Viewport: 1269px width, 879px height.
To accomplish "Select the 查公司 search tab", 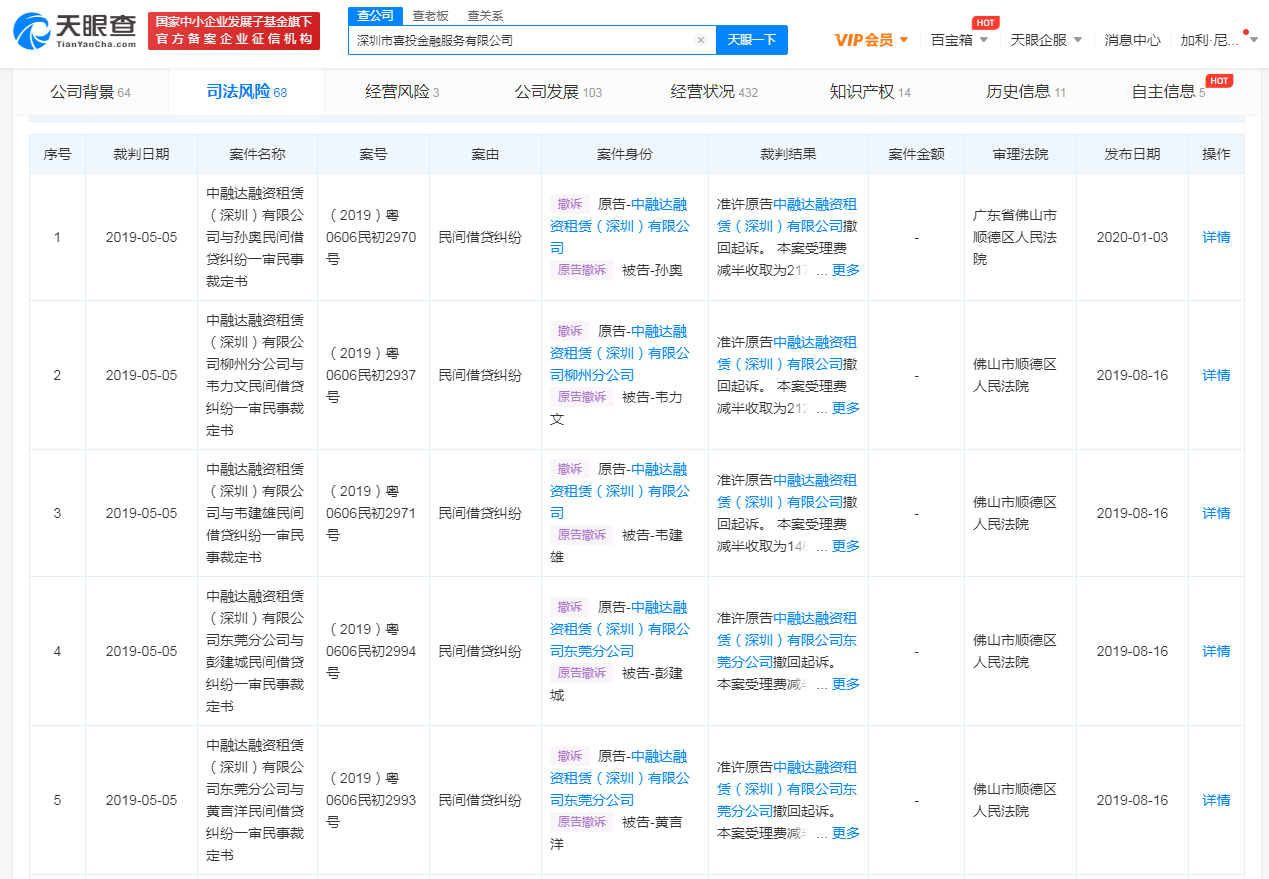I will pos(376,16).
